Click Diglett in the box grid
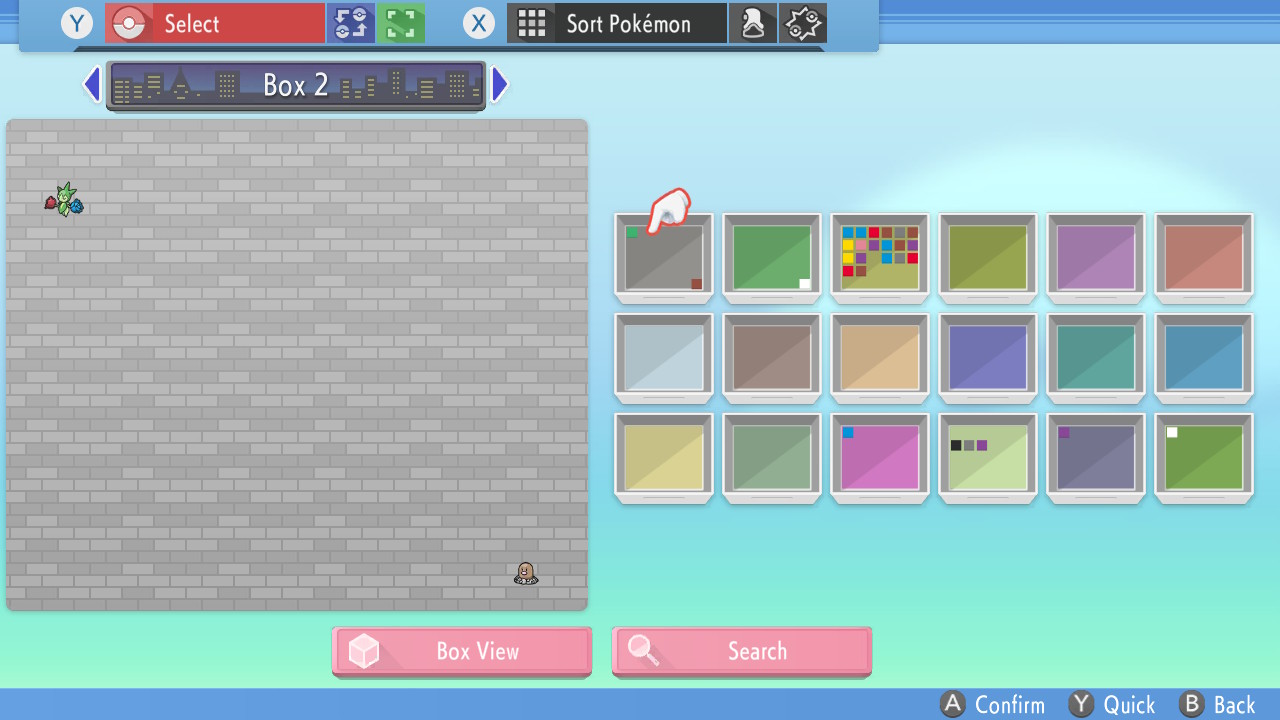The height and width of the screenshot is (720, 1280). pyautogui.click(x=524, y=573)
